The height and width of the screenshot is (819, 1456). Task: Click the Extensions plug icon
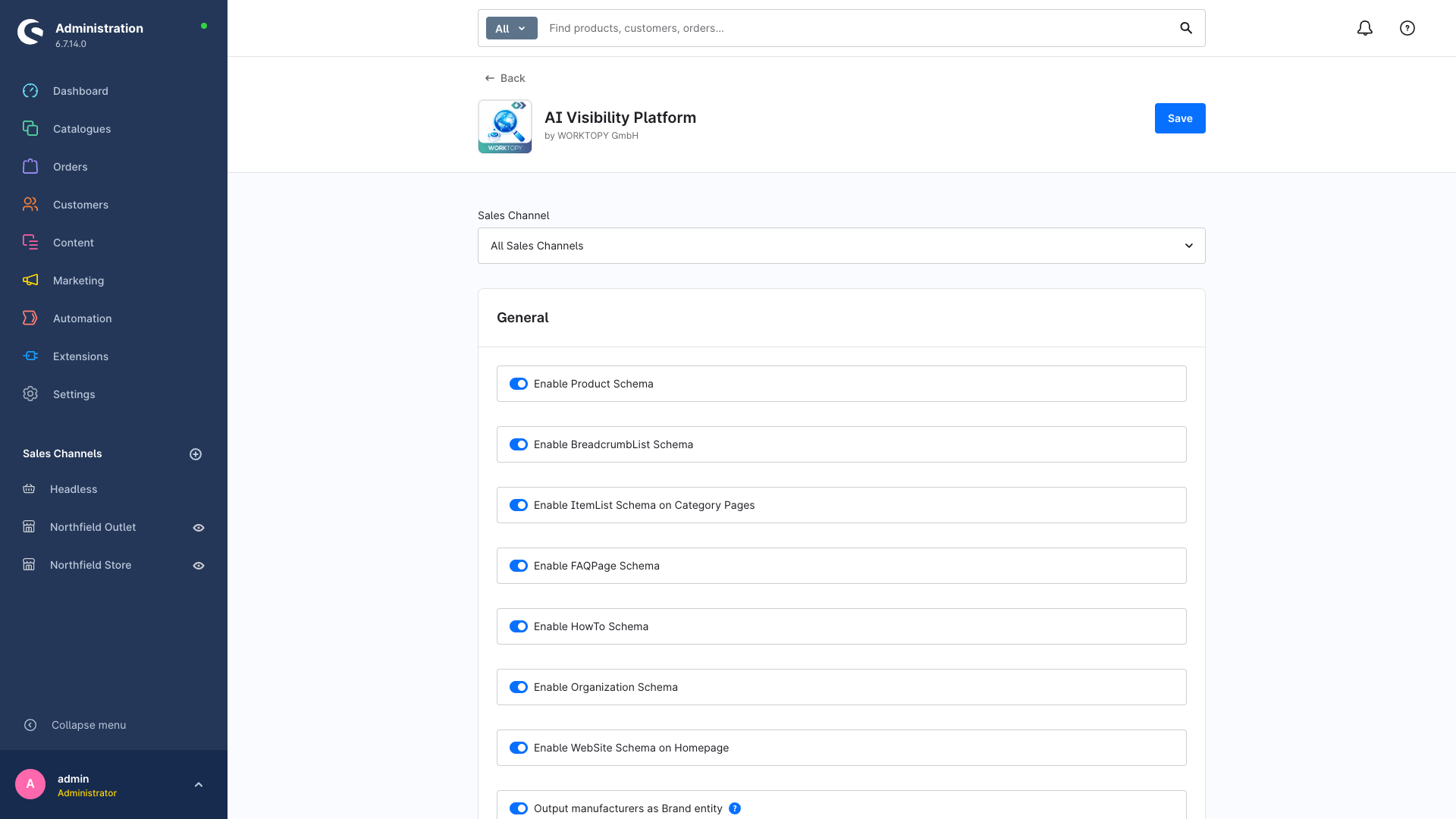(30, 356)
